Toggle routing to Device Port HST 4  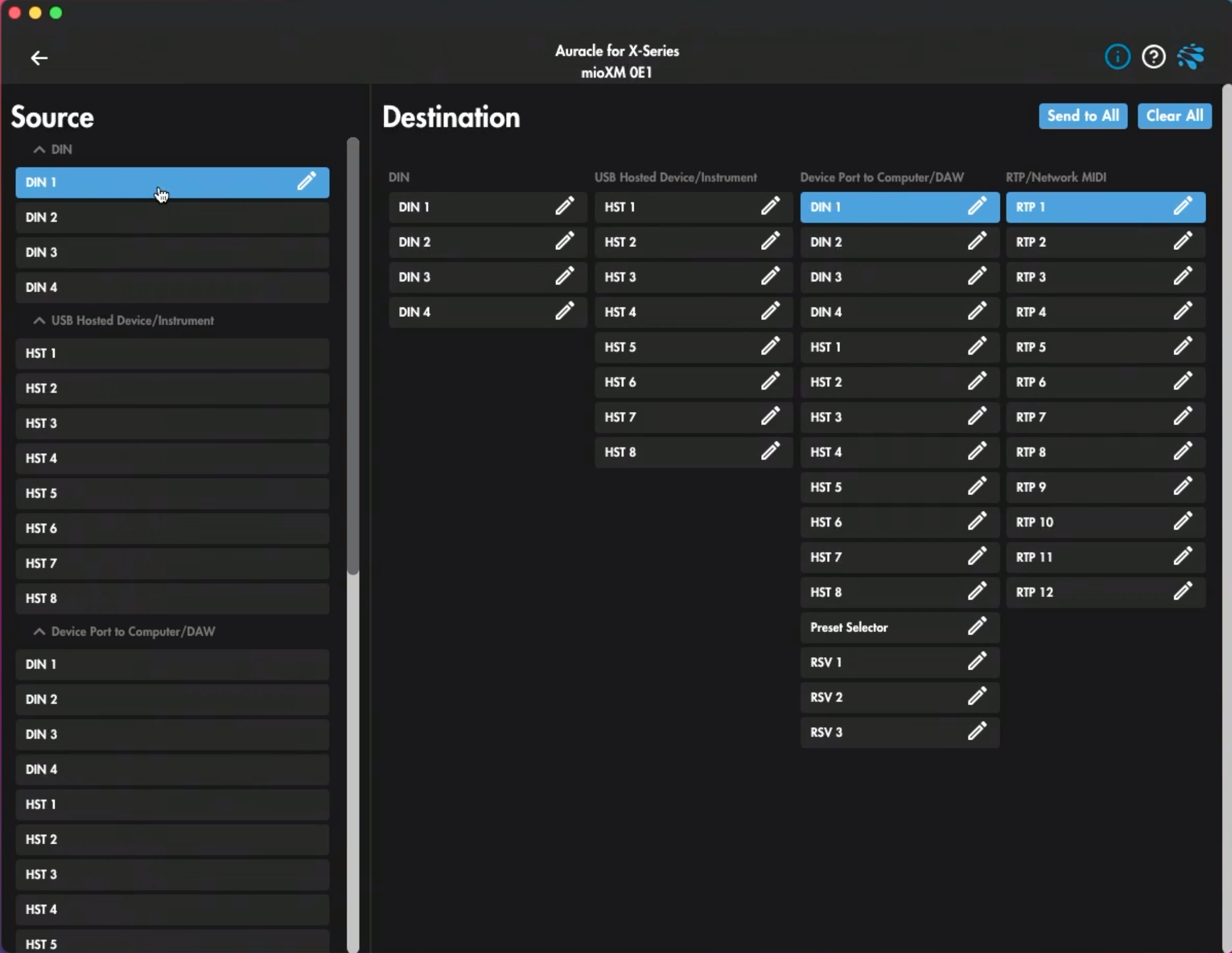[900, 452]
